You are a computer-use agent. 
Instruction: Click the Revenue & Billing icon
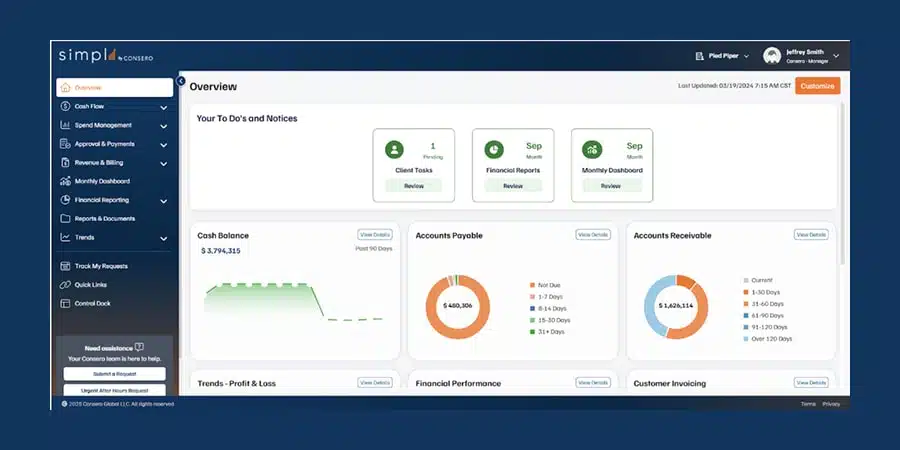point(65,162)
